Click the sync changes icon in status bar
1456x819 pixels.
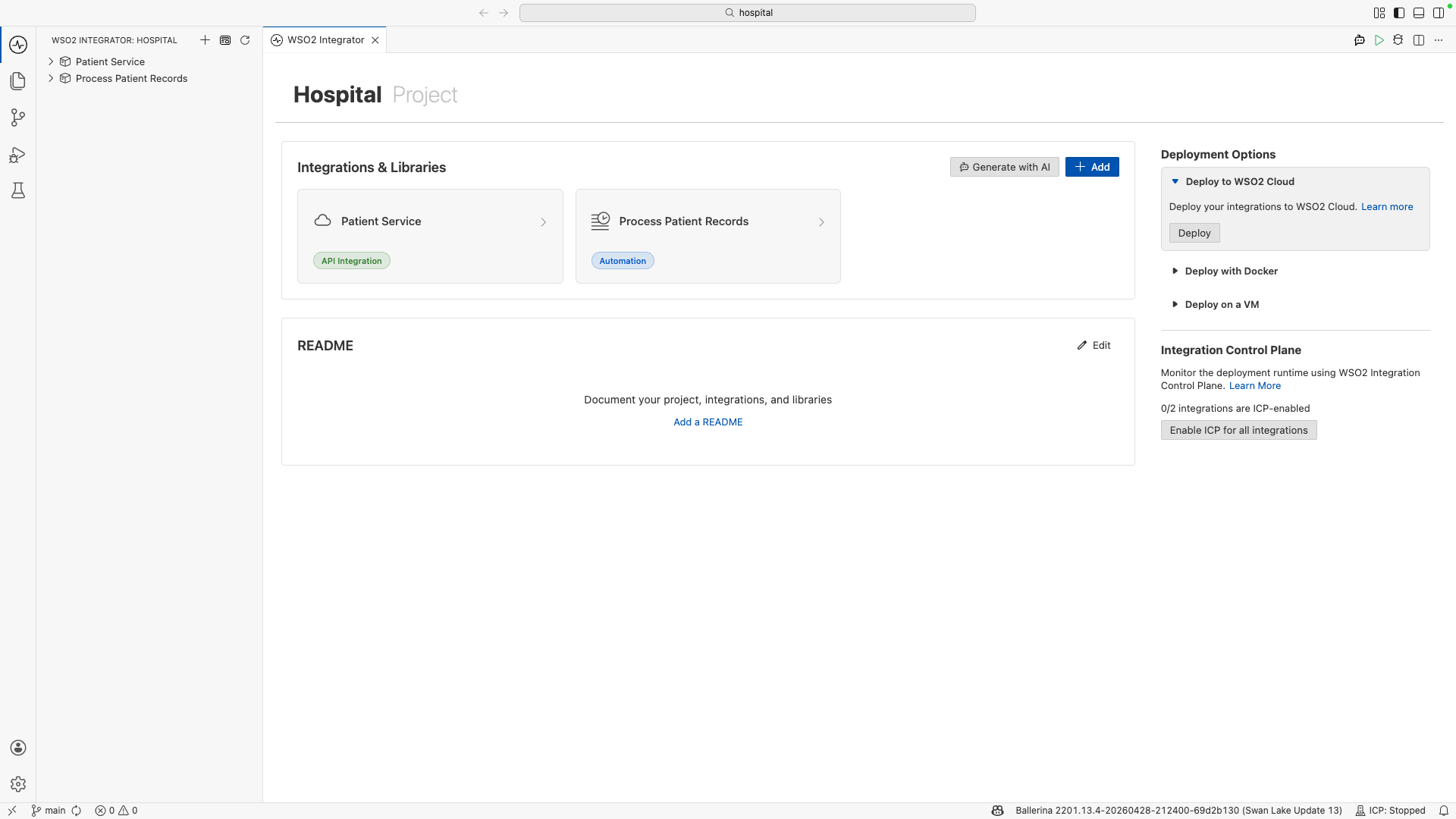click(x=77, y=811)
